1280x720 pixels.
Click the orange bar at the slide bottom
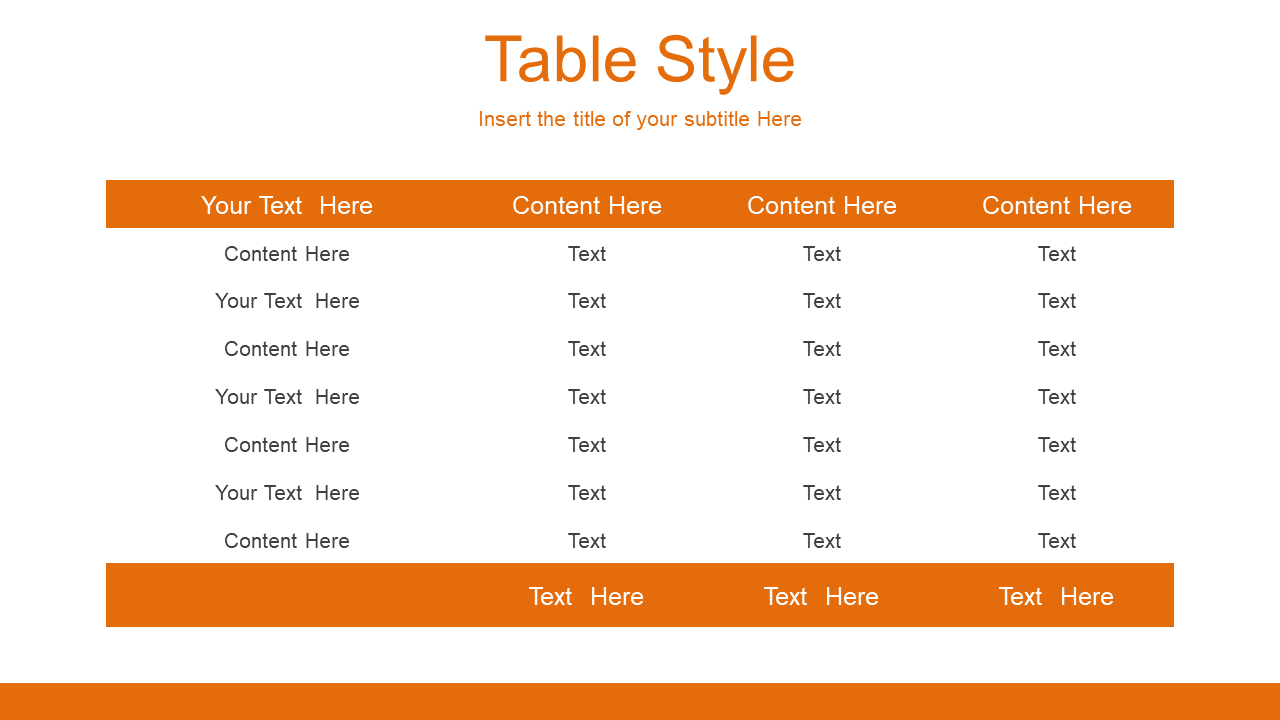point(640,701)
